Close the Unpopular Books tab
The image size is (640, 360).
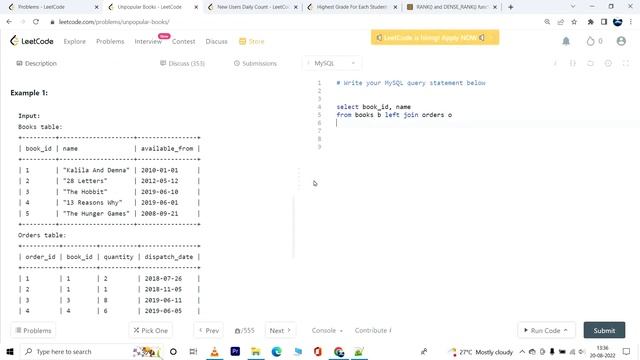(x=196, y=7)
